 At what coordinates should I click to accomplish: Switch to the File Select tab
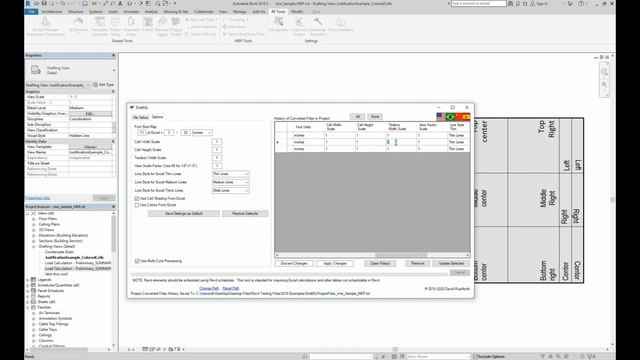140,117
